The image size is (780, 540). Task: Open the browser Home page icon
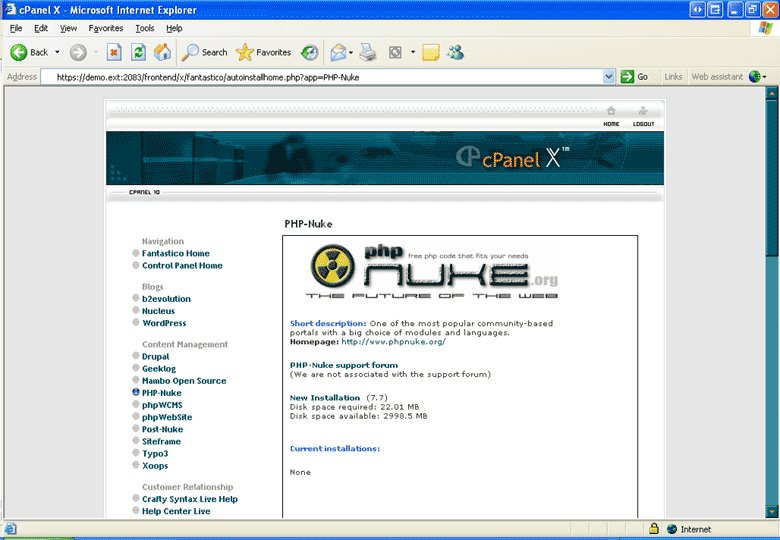pos(162,52)
